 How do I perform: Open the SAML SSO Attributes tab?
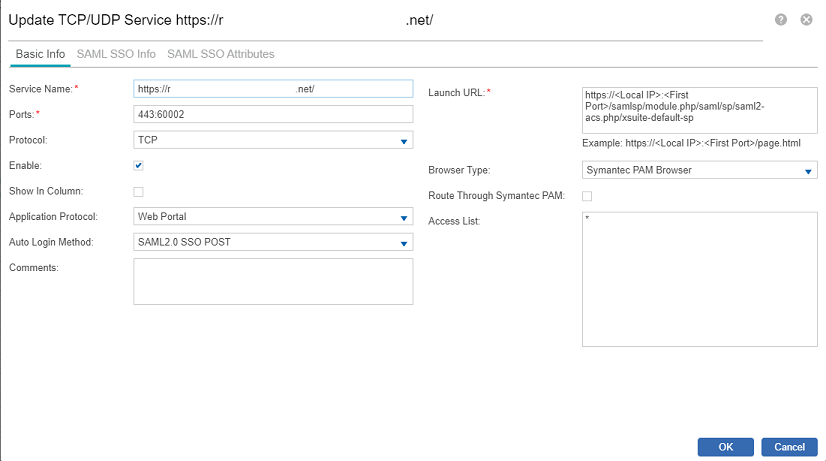click(220, 54)
